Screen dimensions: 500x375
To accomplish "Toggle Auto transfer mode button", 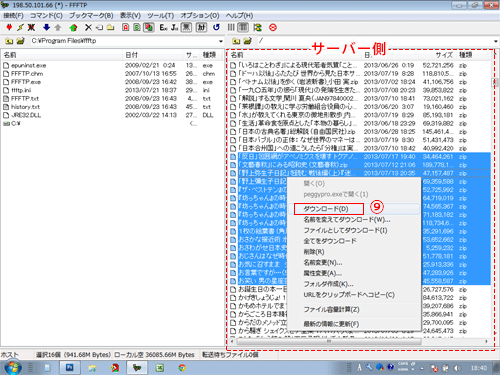I will [148, 27].
